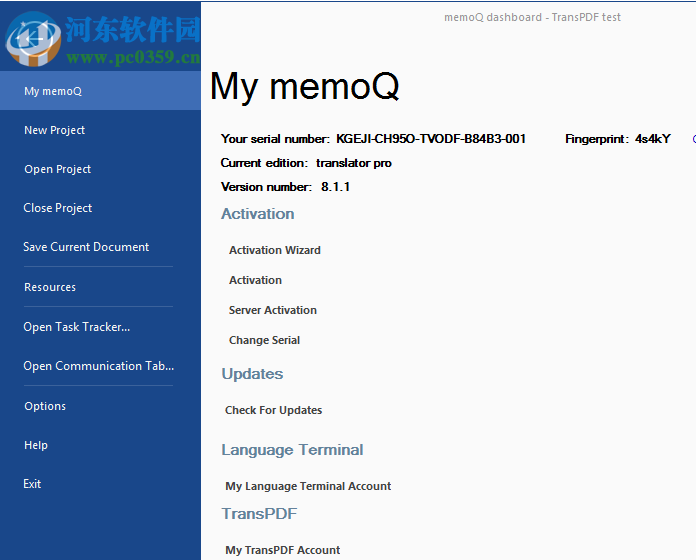Open the Options menu item

(45, 406)
